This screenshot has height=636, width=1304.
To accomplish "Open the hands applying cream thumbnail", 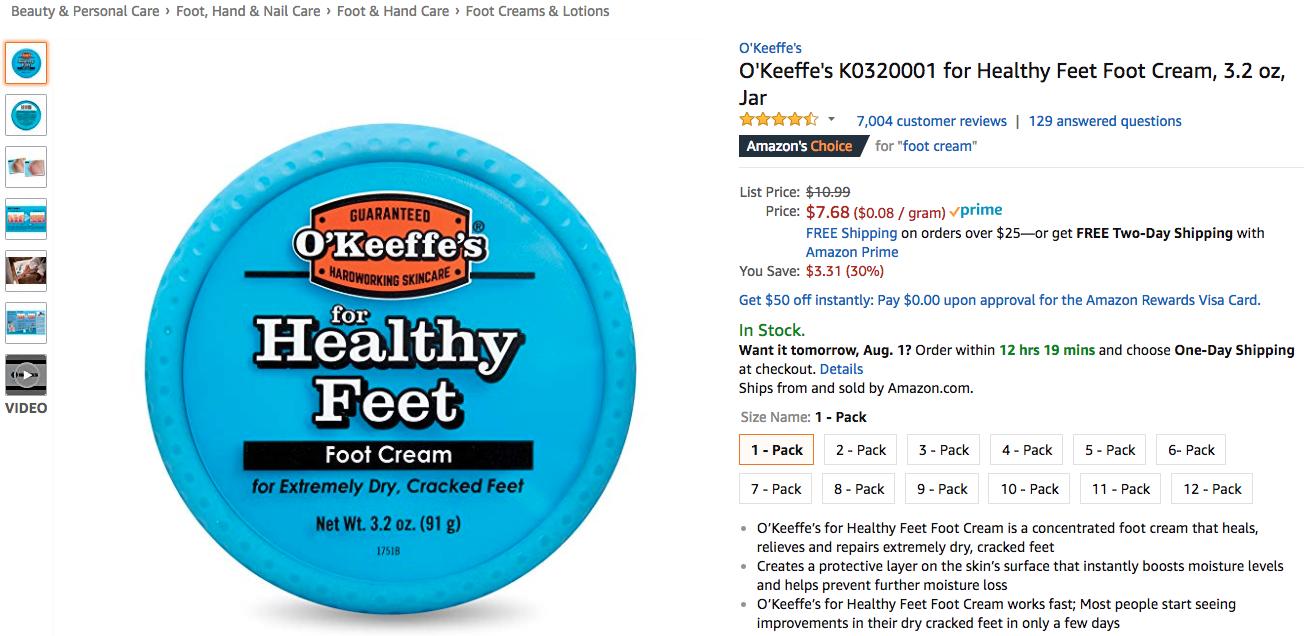I will (x=26, y=270).
